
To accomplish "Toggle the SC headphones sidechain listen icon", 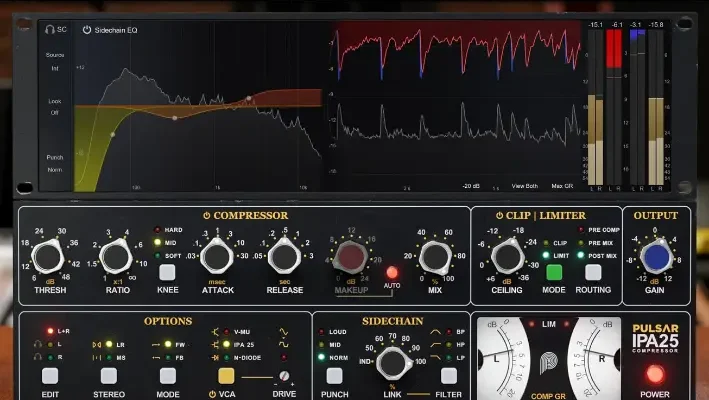I will 50,30.
